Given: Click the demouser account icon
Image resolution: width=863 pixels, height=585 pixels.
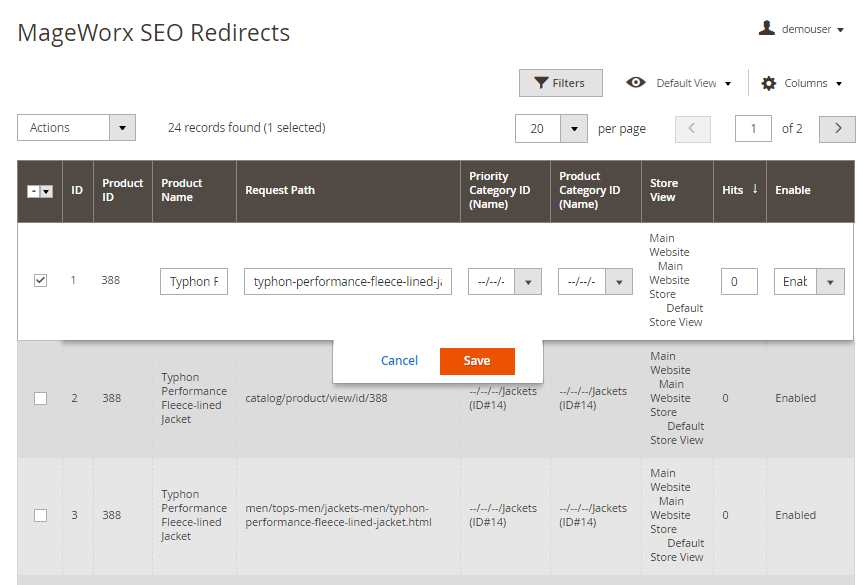Looking at the screenshot, I should pos(767,29).
